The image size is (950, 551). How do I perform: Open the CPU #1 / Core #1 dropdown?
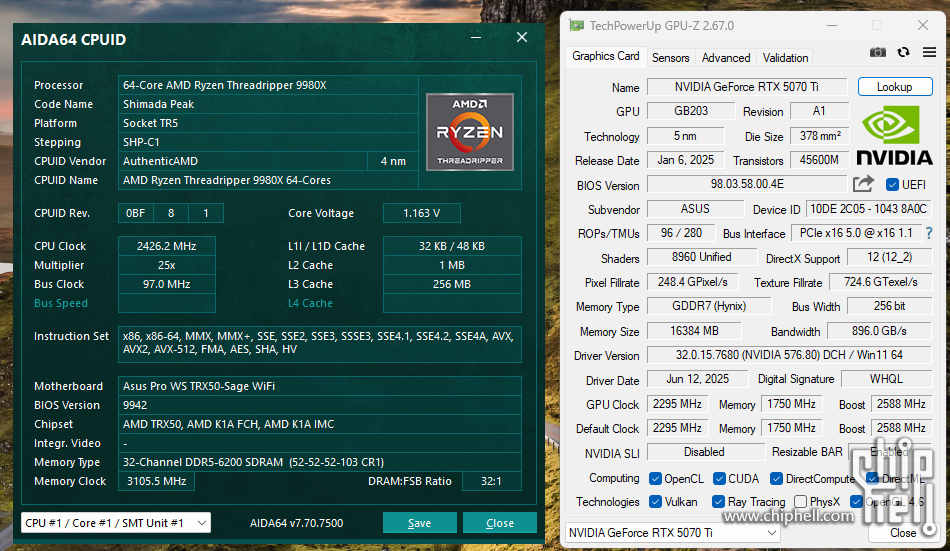coord(116,523)
